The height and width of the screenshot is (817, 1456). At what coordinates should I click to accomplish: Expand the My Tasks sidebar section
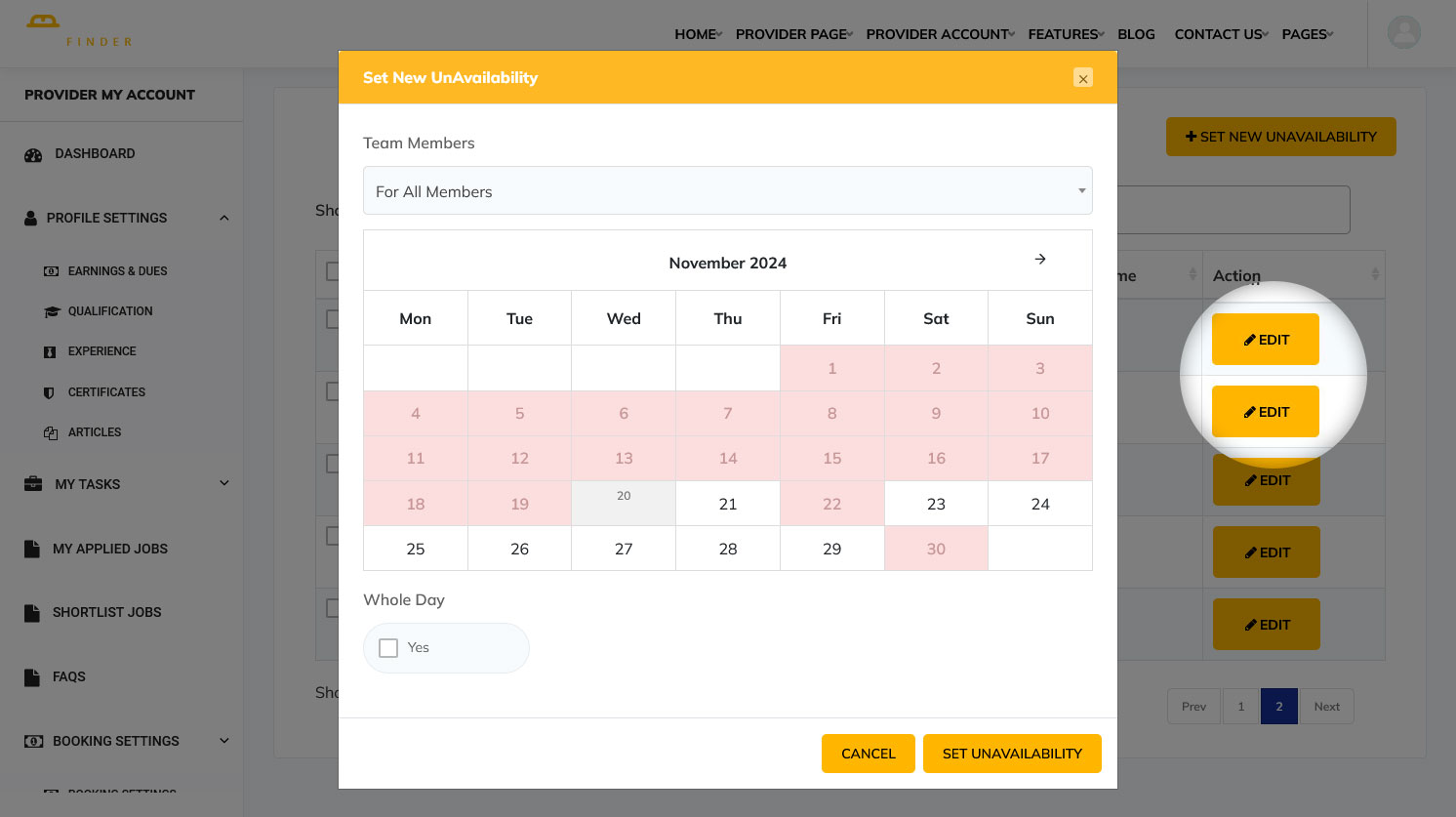click(224, 483)
